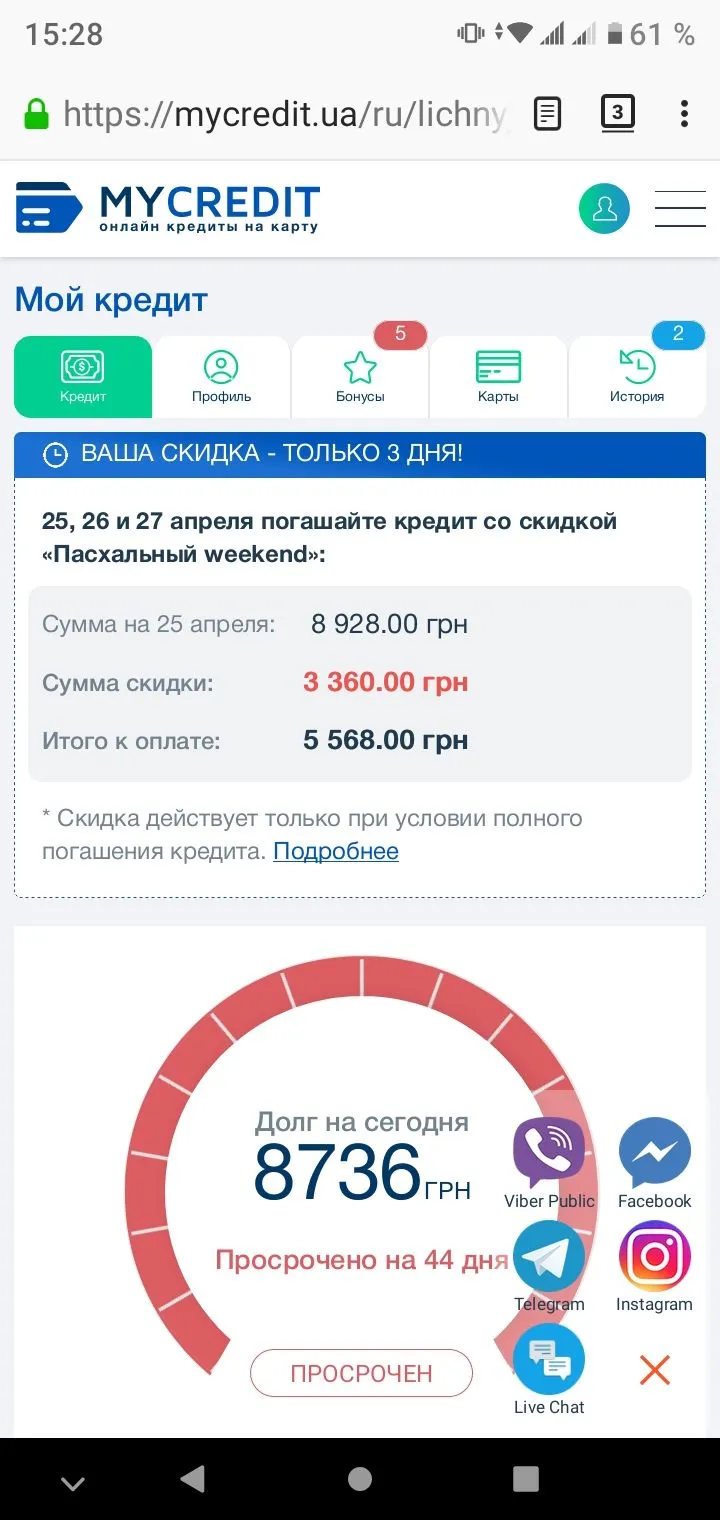Switch to the Профиль tab
The width and height of the screenshot is (720, 1520).
pos(221,377)
